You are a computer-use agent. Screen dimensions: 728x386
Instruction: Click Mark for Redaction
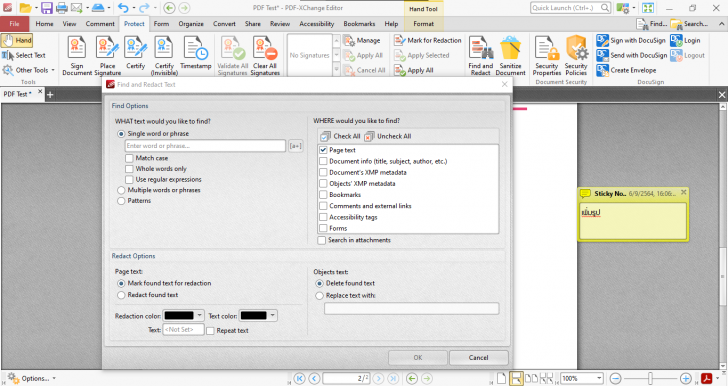[x=428, y=40]
